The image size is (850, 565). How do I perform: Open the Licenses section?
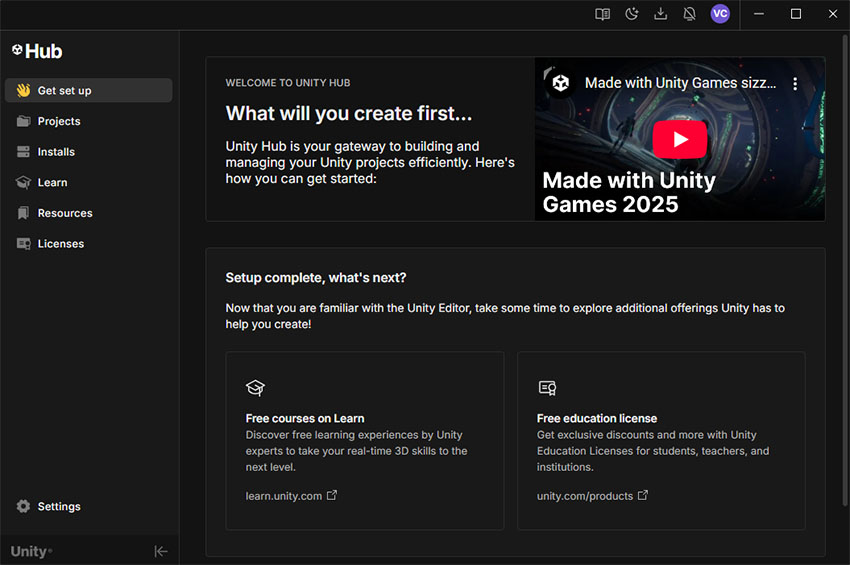point(60,244)
